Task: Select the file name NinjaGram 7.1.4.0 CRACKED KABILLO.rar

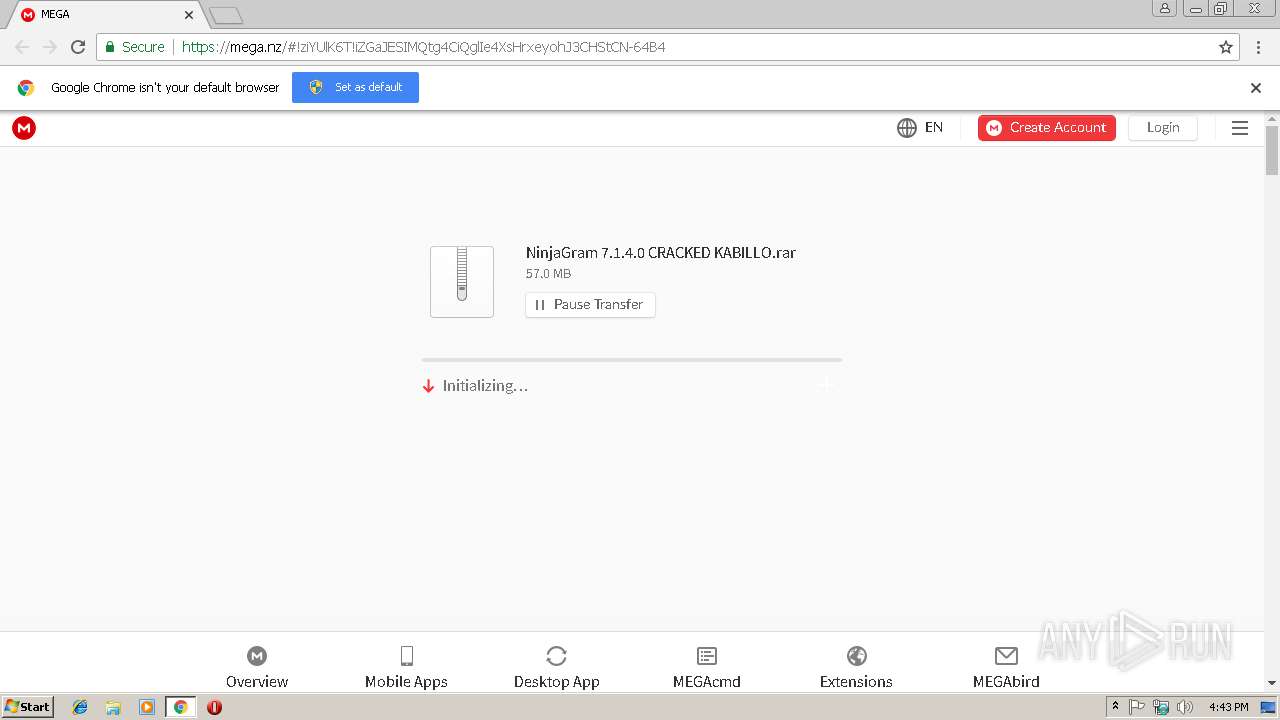Action: (x=661, y=253)
